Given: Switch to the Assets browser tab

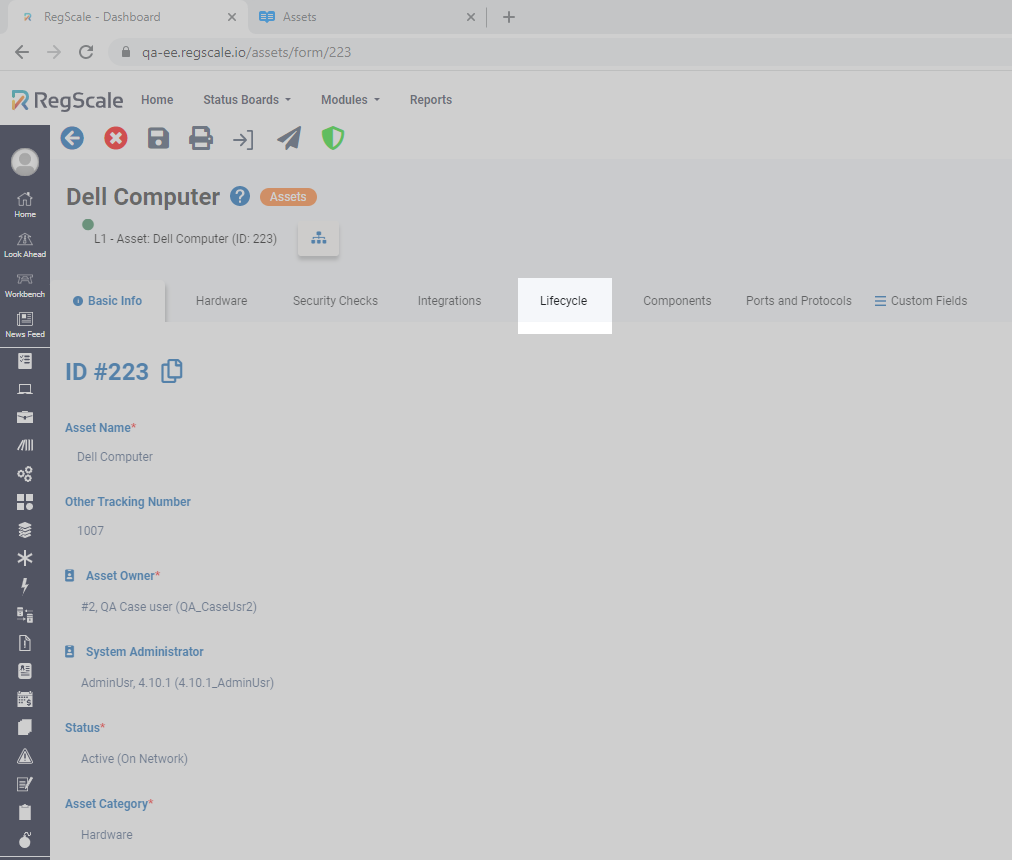Looking at the screenshot, I should tap(367, 17).
